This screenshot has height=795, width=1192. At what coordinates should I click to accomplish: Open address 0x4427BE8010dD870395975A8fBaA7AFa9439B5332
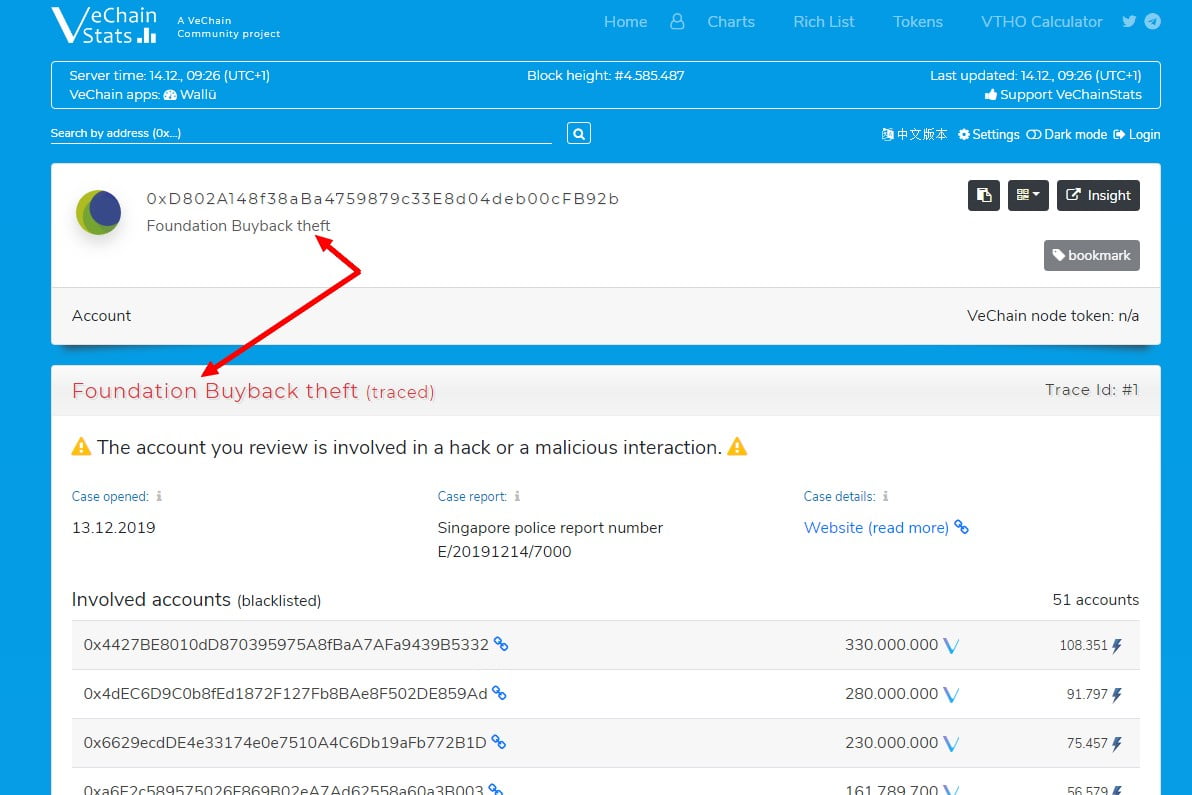(x=286, y=645)
